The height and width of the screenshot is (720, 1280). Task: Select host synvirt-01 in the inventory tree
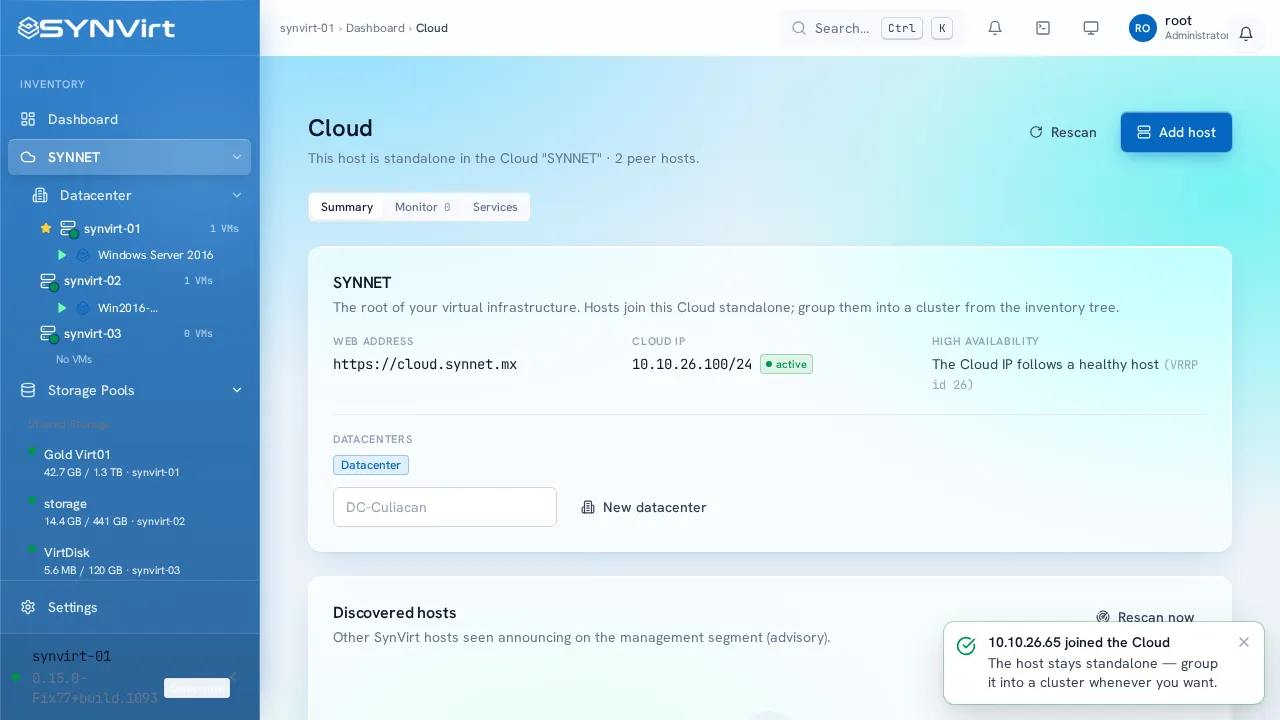coord(112,229)
